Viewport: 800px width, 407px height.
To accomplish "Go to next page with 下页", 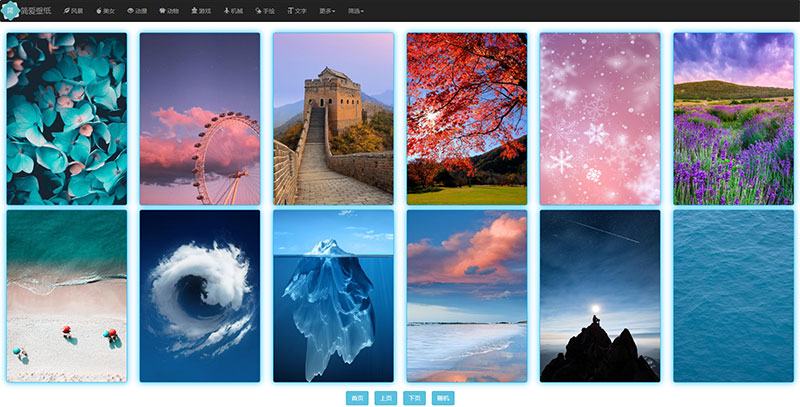I will tap(414, 398).
